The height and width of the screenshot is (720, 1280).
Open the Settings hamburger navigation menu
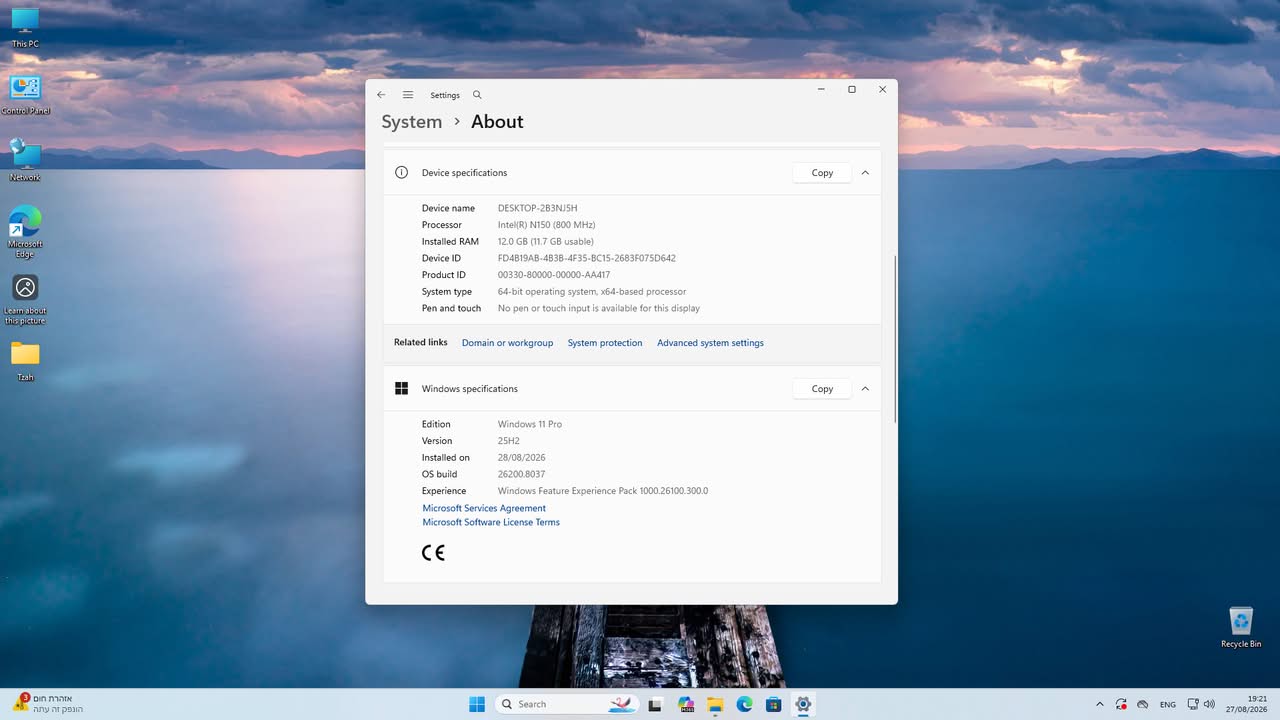click(x=408, y=95)
